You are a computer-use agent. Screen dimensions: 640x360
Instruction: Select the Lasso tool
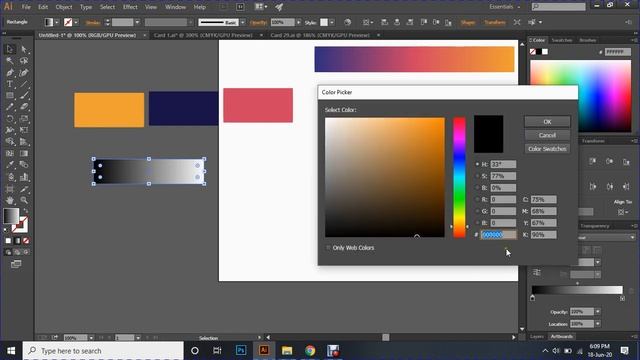(24, 61)
